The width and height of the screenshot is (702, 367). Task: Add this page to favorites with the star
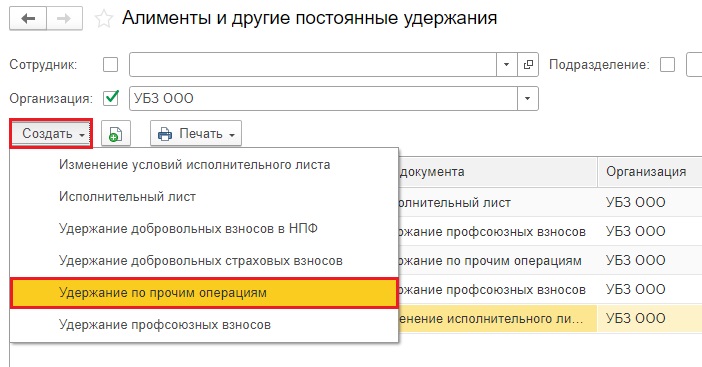tap(103, 19)
